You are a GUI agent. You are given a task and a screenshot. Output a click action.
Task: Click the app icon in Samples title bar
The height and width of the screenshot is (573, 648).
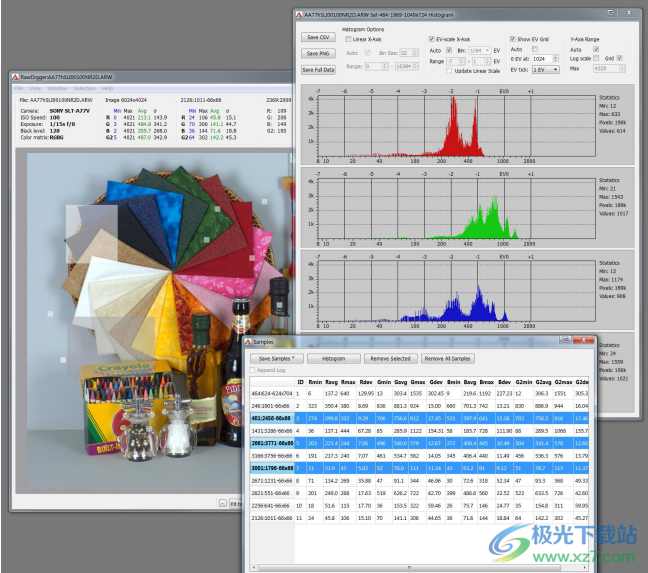[248, 342]
